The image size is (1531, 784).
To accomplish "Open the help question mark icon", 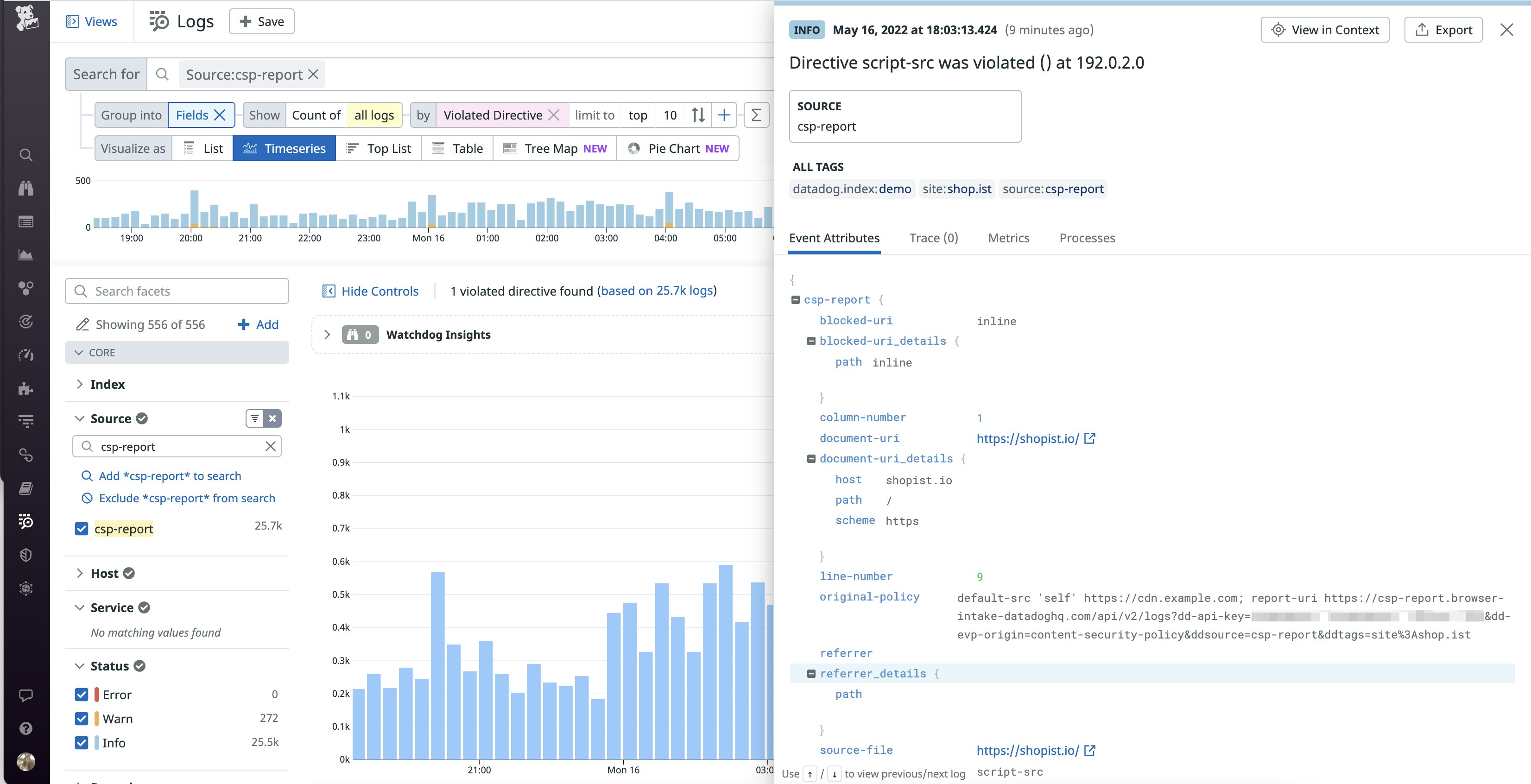I will (26, 728).
